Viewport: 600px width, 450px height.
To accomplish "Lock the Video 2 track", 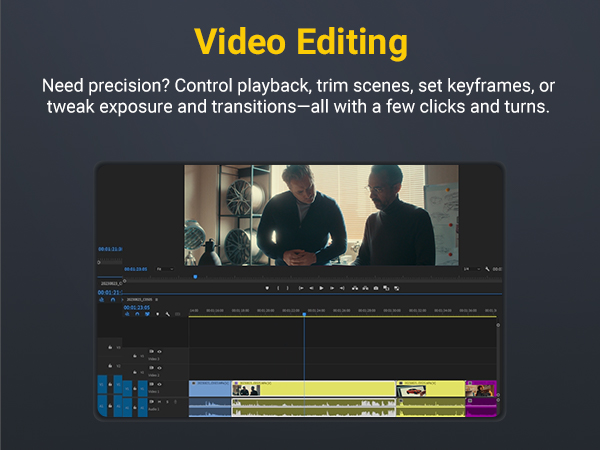I will [135, 372].
